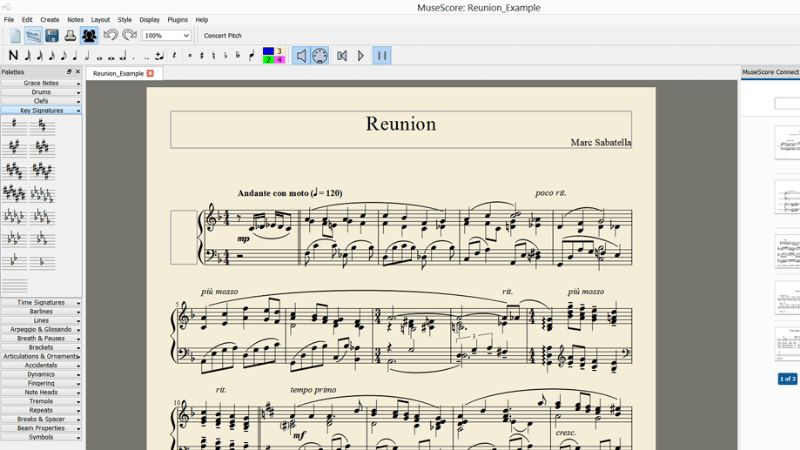
Task: Expand the Barlines palette
Action: click(41, 312)
